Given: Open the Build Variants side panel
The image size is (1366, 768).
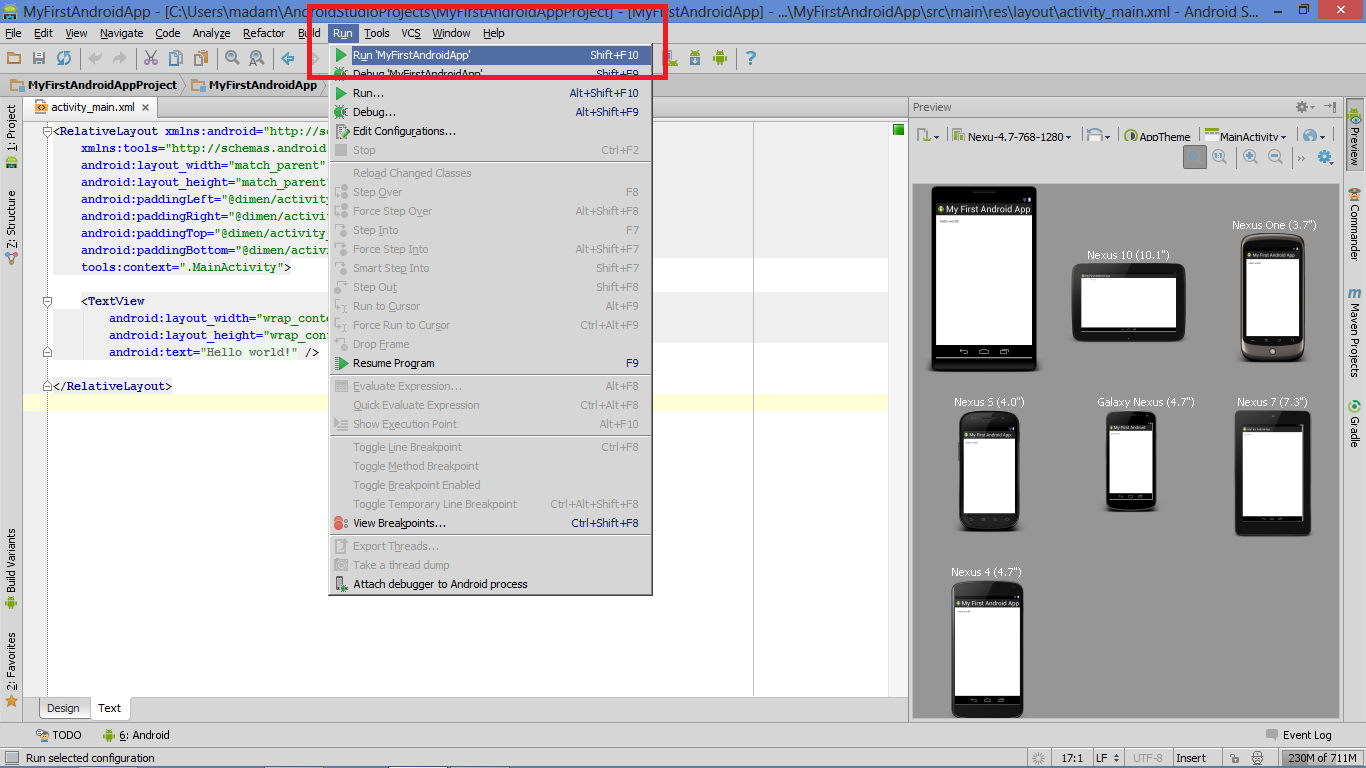Looking at the screenshot, I should coord(11,569).
